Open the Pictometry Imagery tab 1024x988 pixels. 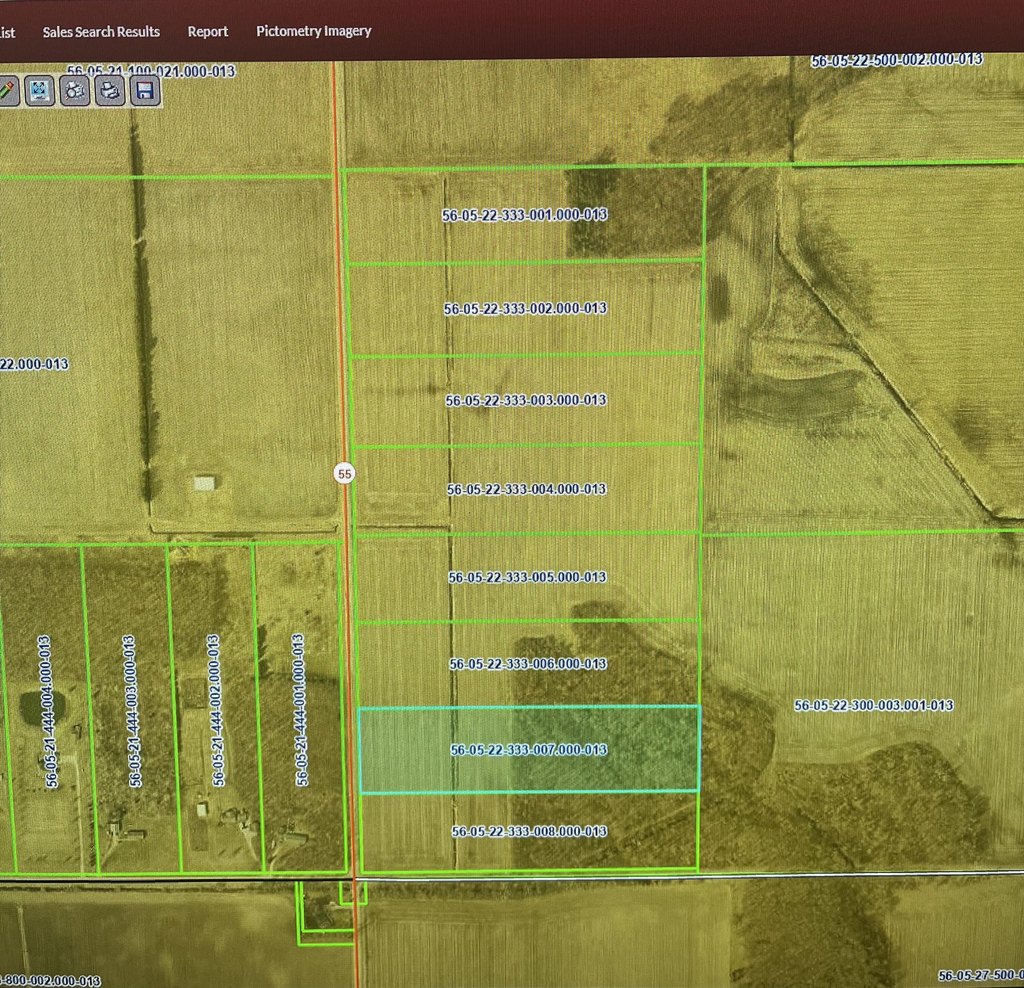tap(313, 31)
